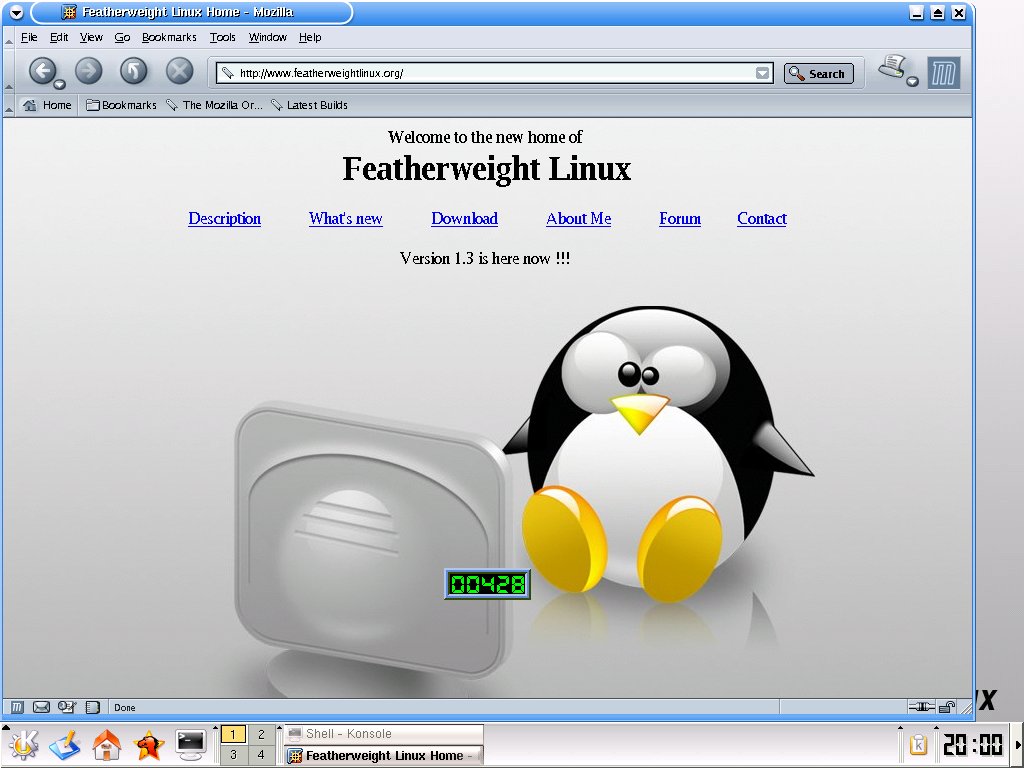Launch the Konsole terminal icon in panel
This screenshot has width=1024, height=768.
point(191,745)
